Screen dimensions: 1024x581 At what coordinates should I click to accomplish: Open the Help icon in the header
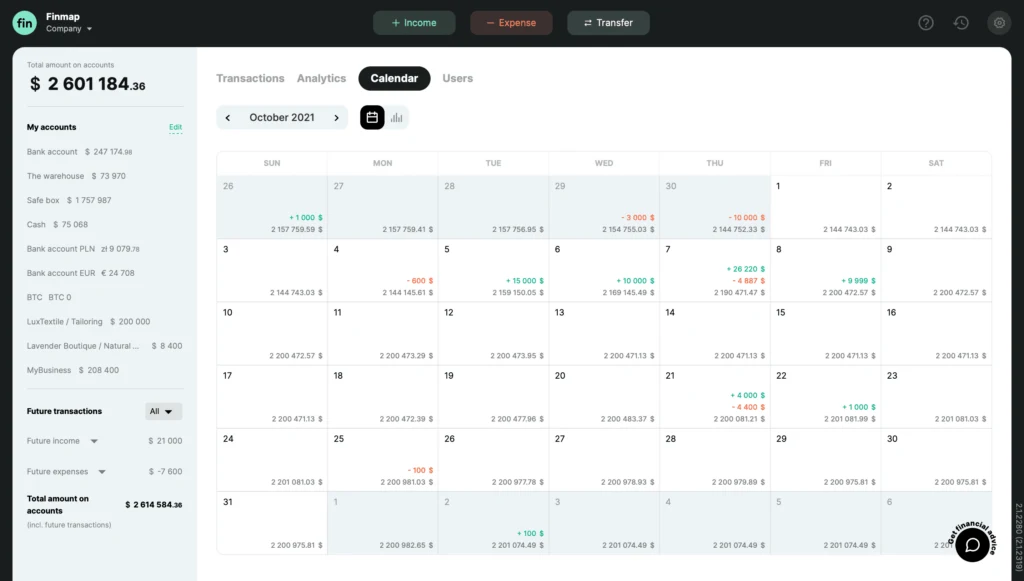click(x=925, y=22)
